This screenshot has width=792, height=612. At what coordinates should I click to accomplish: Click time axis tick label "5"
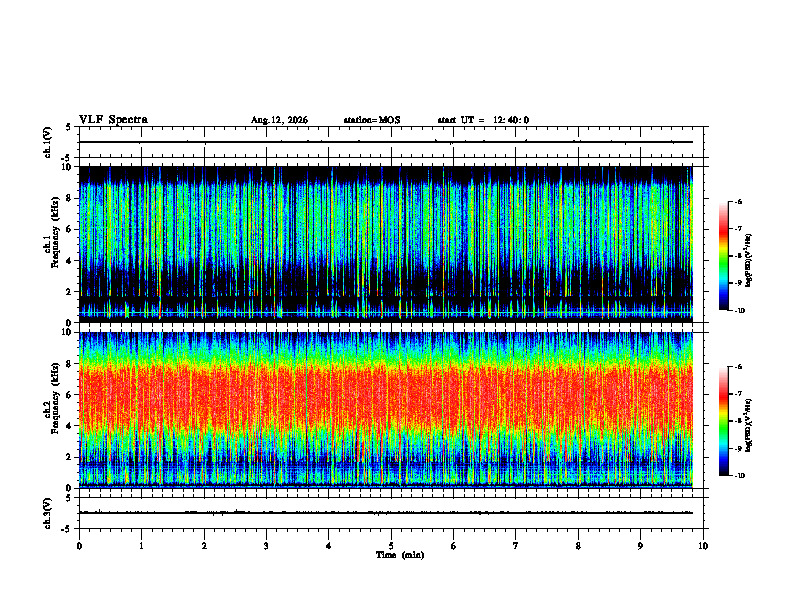tap(391, 546)
